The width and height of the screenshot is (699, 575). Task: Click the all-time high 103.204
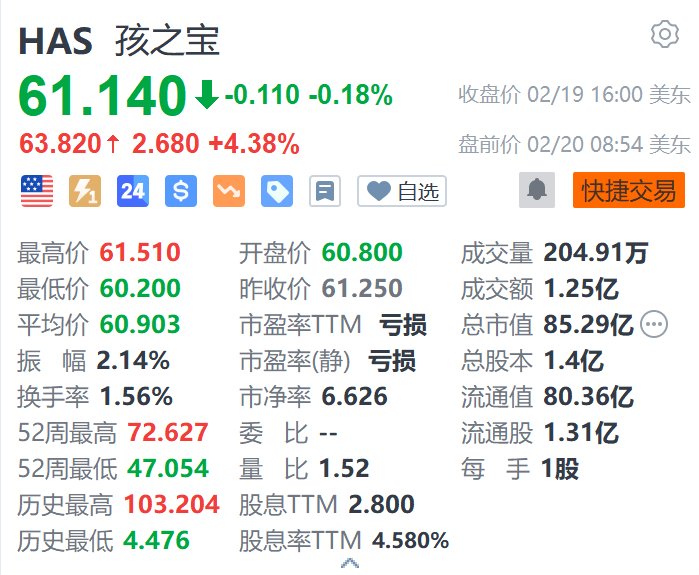pyautogui.click(x=172, y=504)
